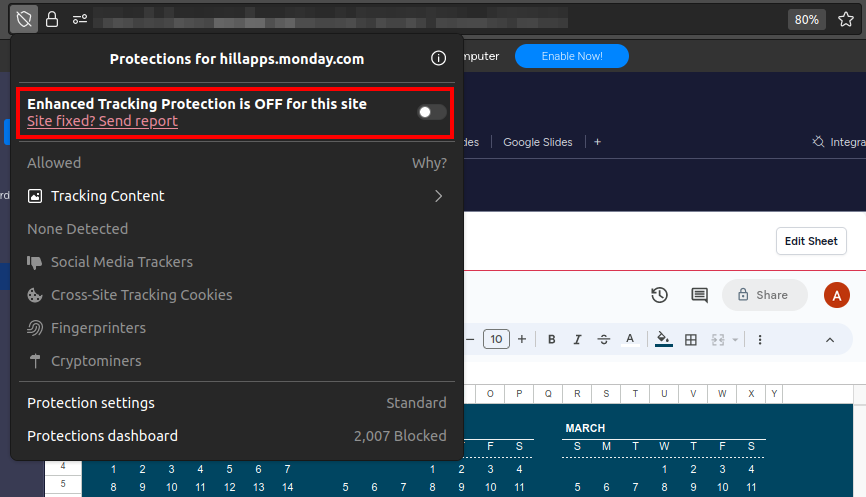Click the MARCH month heading cell

[585, 428]
